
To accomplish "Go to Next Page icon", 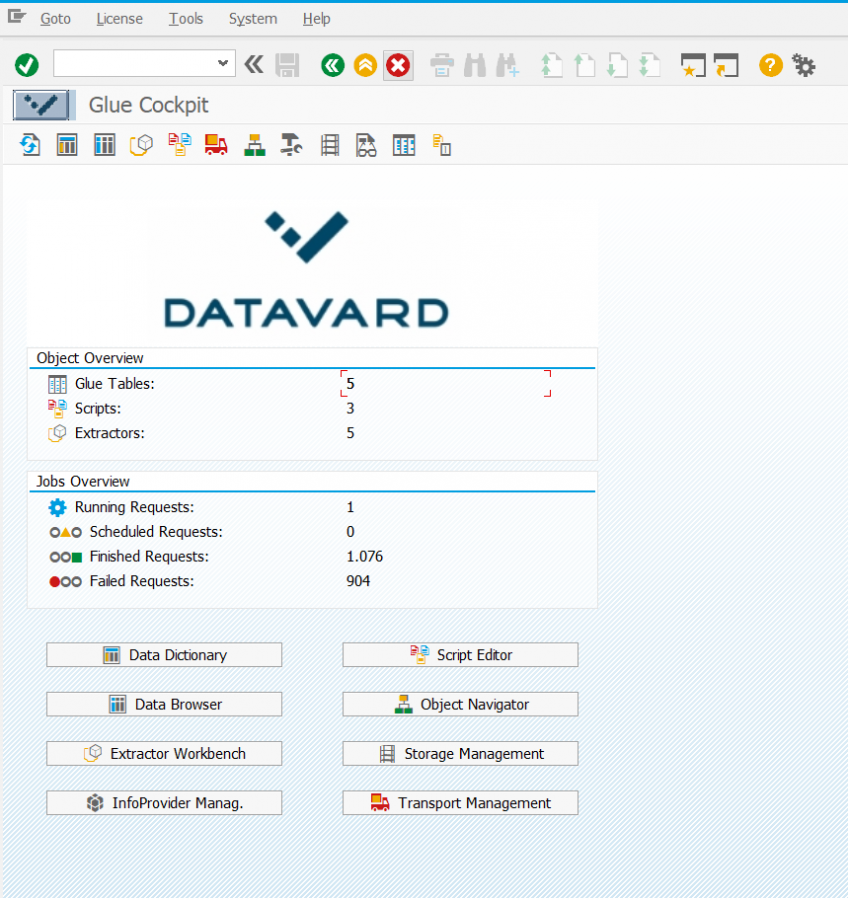I will [617, 65].
